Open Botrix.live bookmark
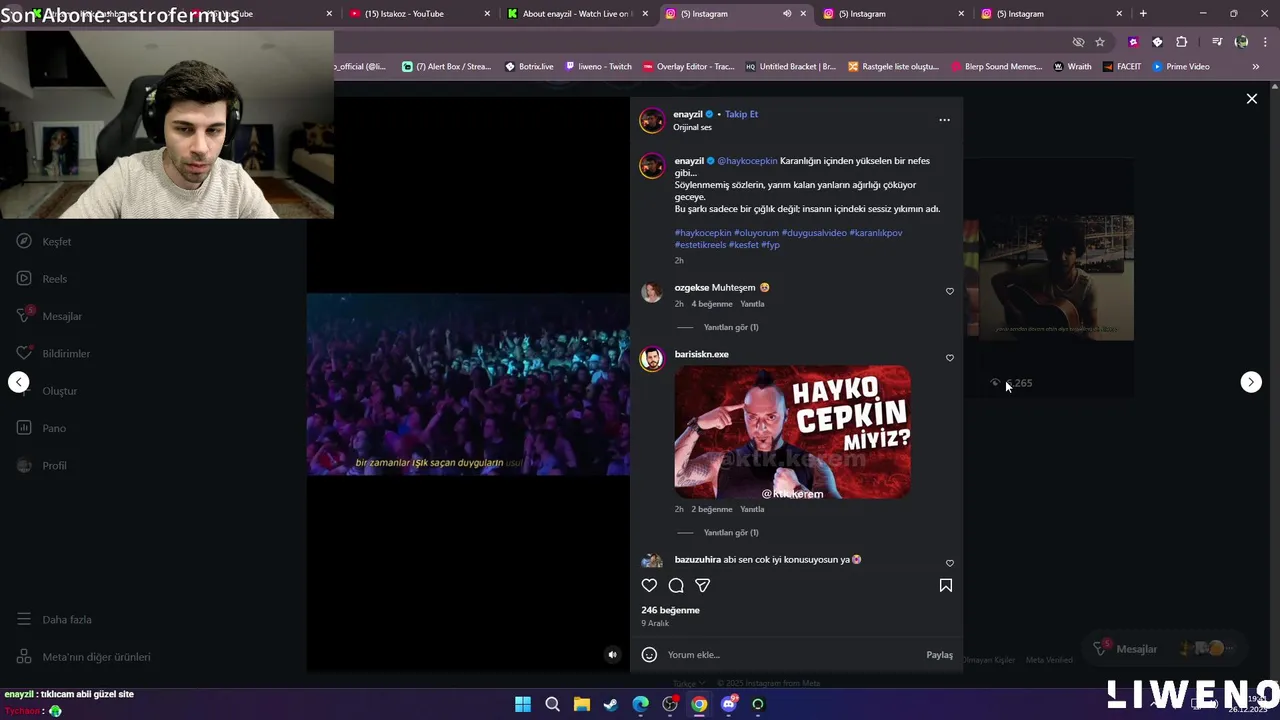Image resolution: width=1280 pixels, height=720 pixels. tap(529, 67)
